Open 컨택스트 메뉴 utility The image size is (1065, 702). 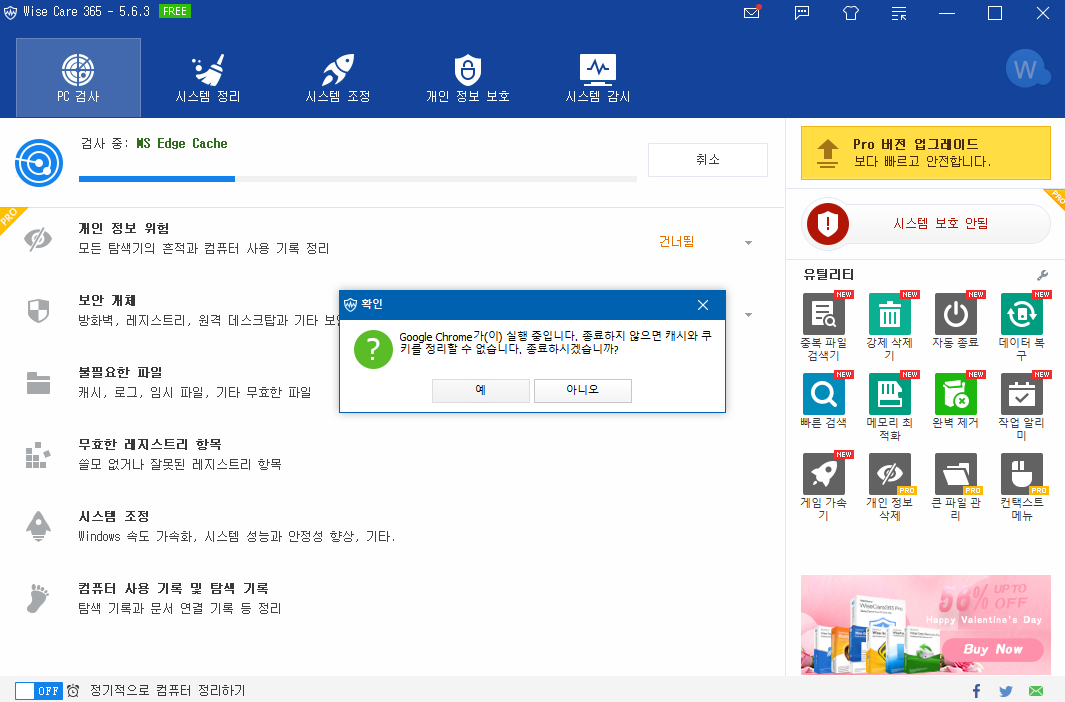coord(1022,487)
